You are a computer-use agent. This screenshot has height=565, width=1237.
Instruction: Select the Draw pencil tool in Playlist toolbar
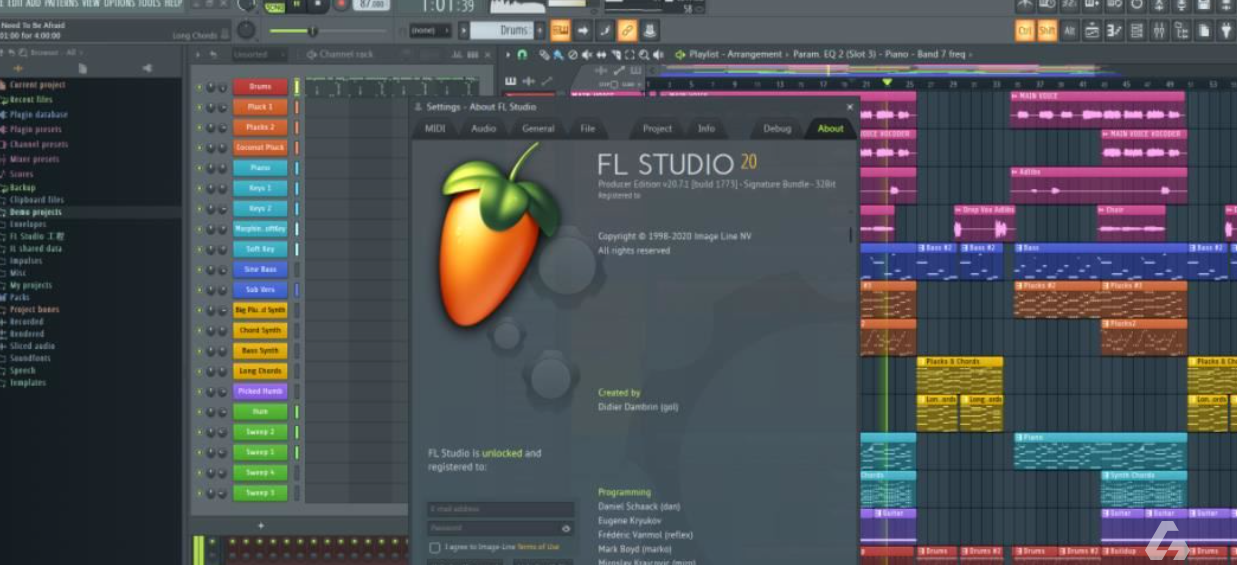coord(544,54)
